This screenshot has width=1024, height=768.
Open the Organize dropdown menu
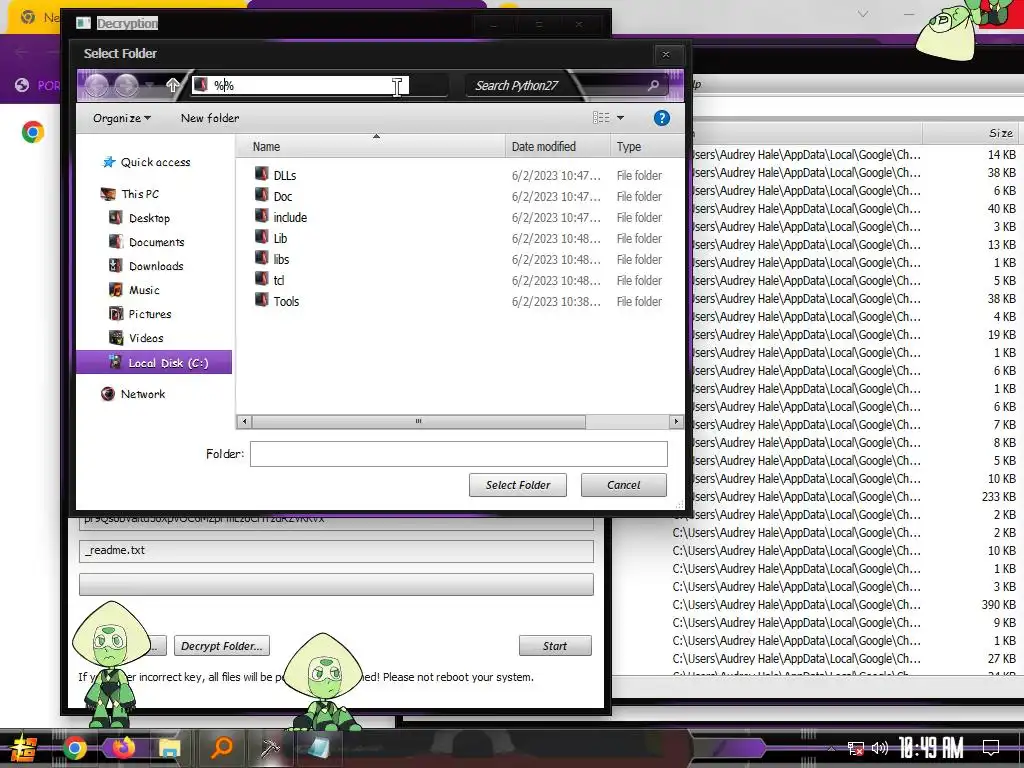(121, 118)
